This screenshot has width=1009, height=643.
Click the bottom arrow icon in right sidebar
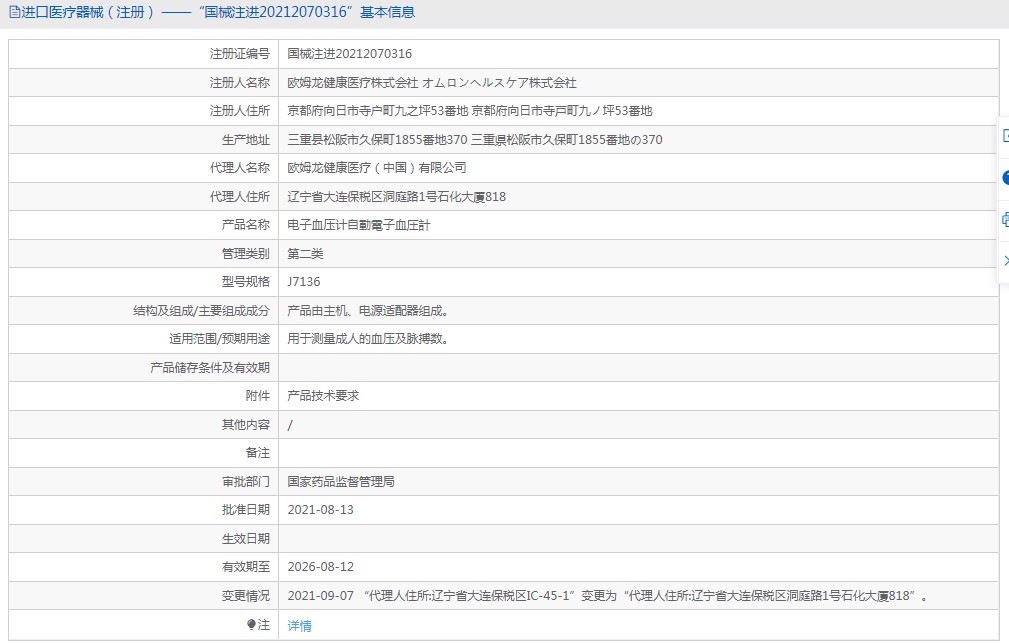tap(1004, 261)
